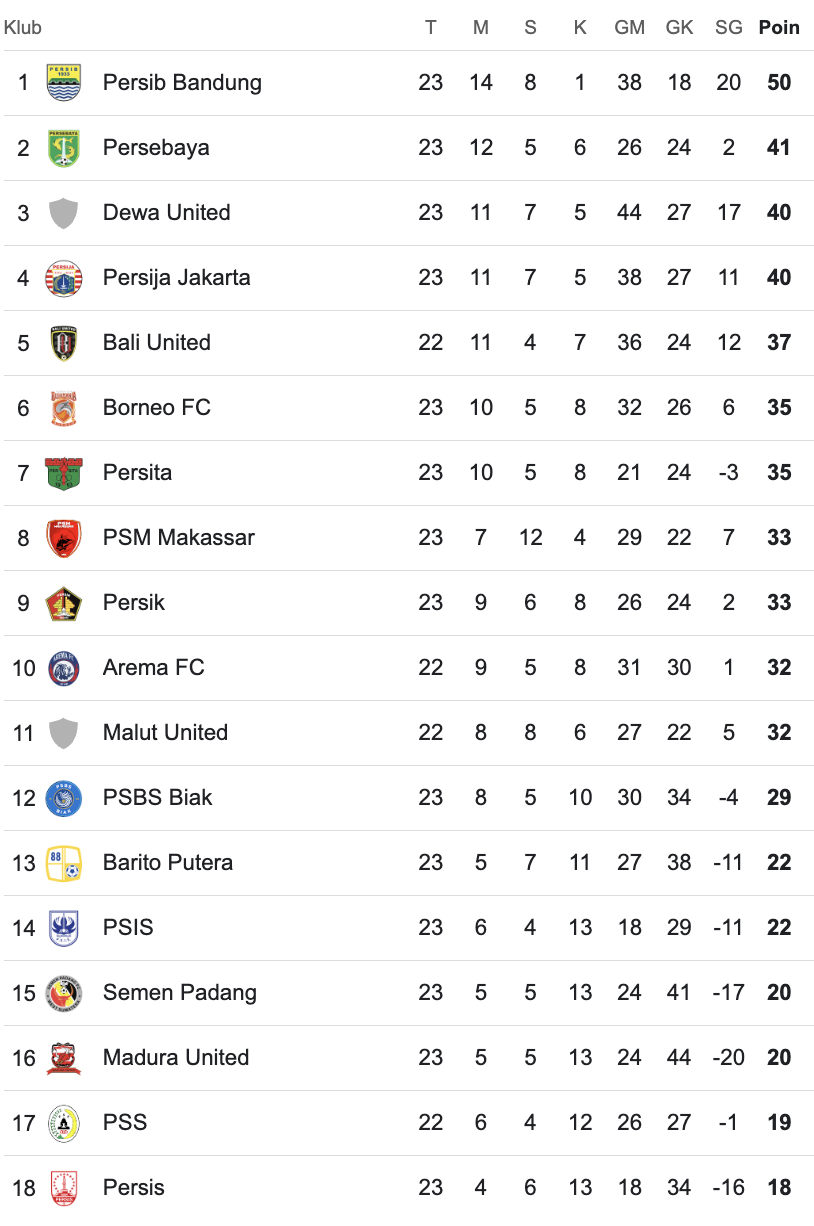Select the PSBS Biak blue badge
Viewport: 814px width, 1226px height.
point(64,797)
